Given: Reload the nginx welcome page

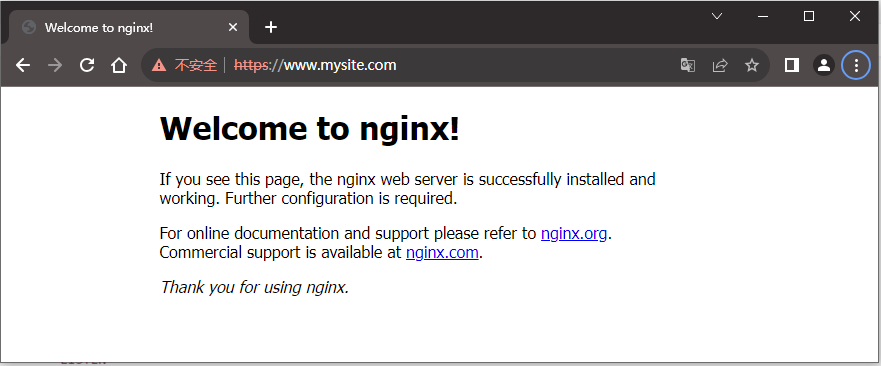Looking at the screenshot, I should 87,65.
